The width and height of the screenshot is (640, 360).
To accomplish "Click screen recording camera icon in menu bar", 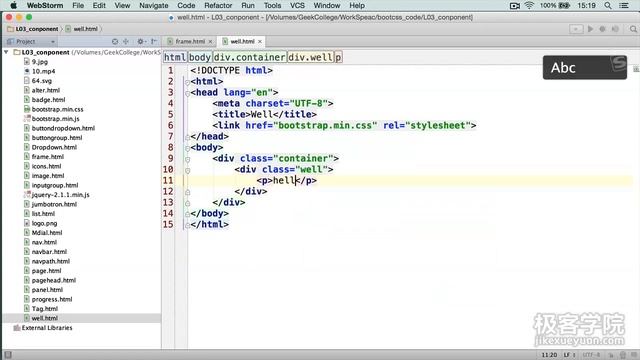I will [x=515, y=6].
